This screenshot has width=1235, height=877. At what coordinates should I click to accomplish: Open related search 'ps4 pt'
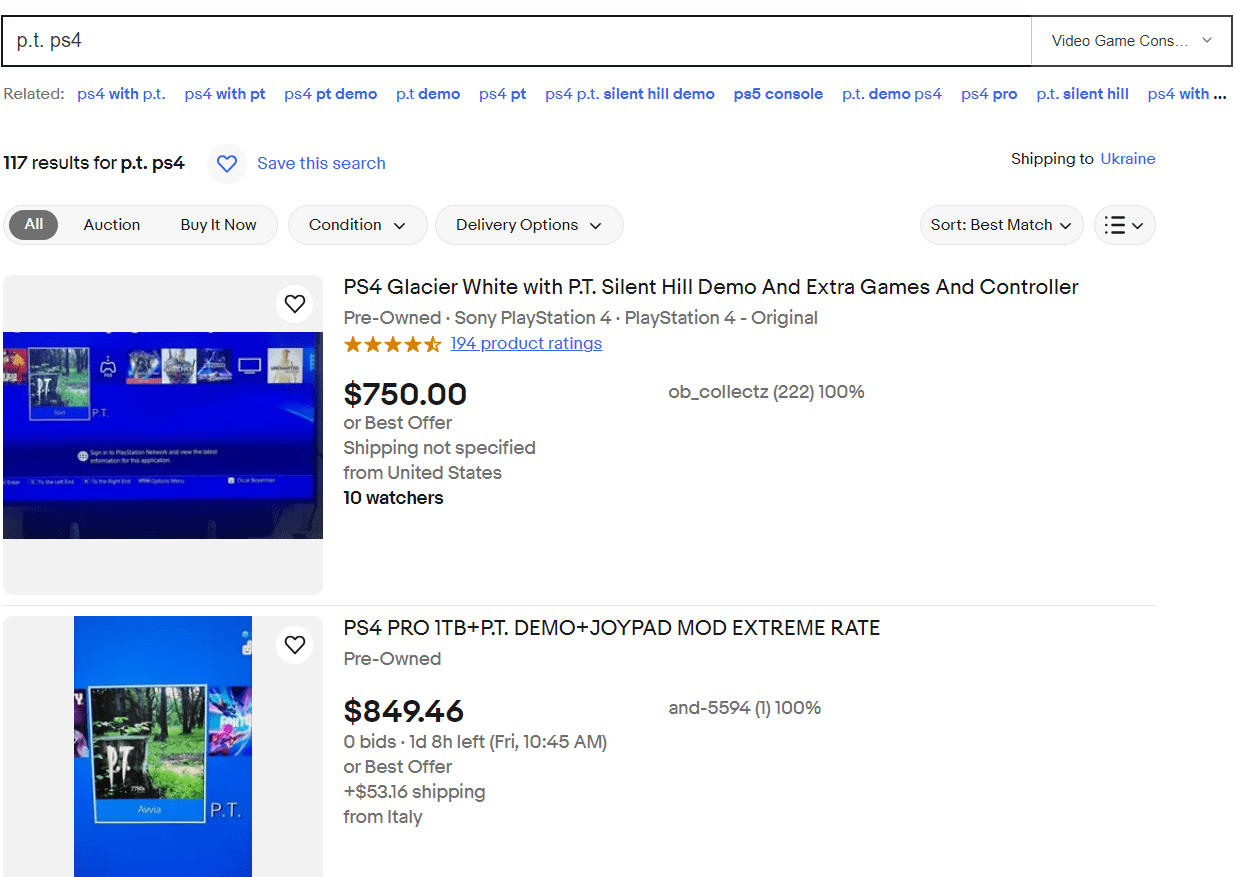pos(502,94)
